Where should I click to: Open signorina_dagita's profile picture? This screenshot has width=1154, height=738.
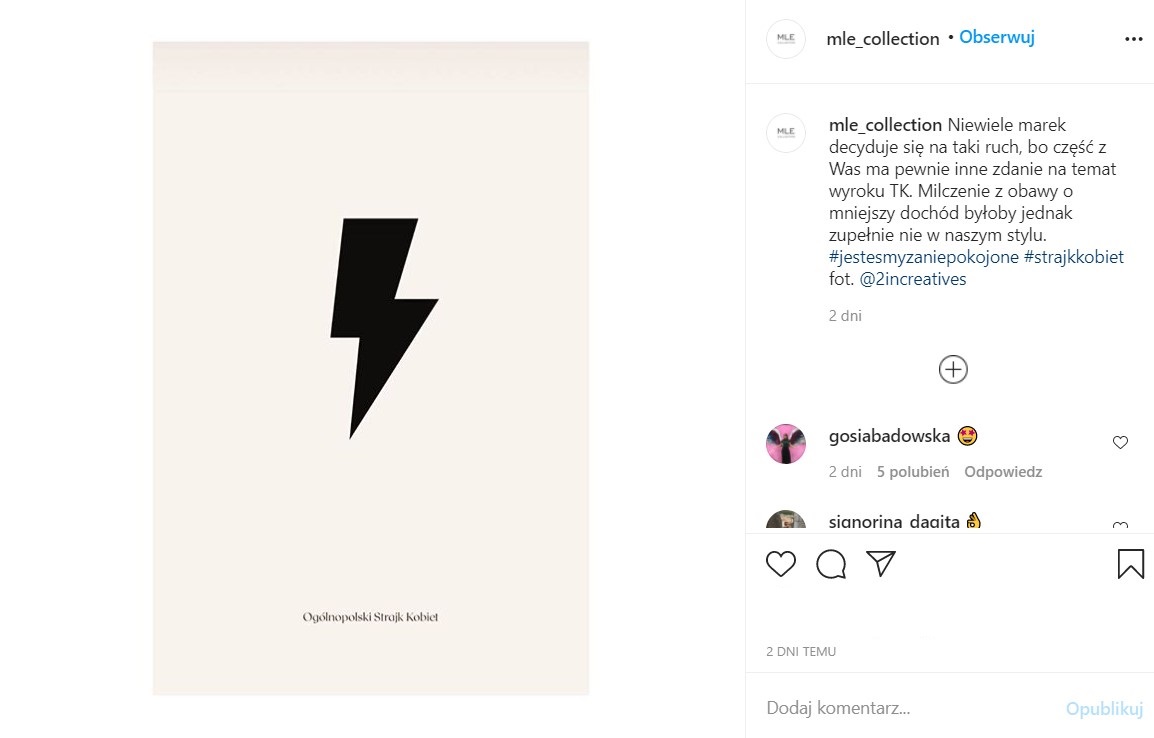(786, 523)
